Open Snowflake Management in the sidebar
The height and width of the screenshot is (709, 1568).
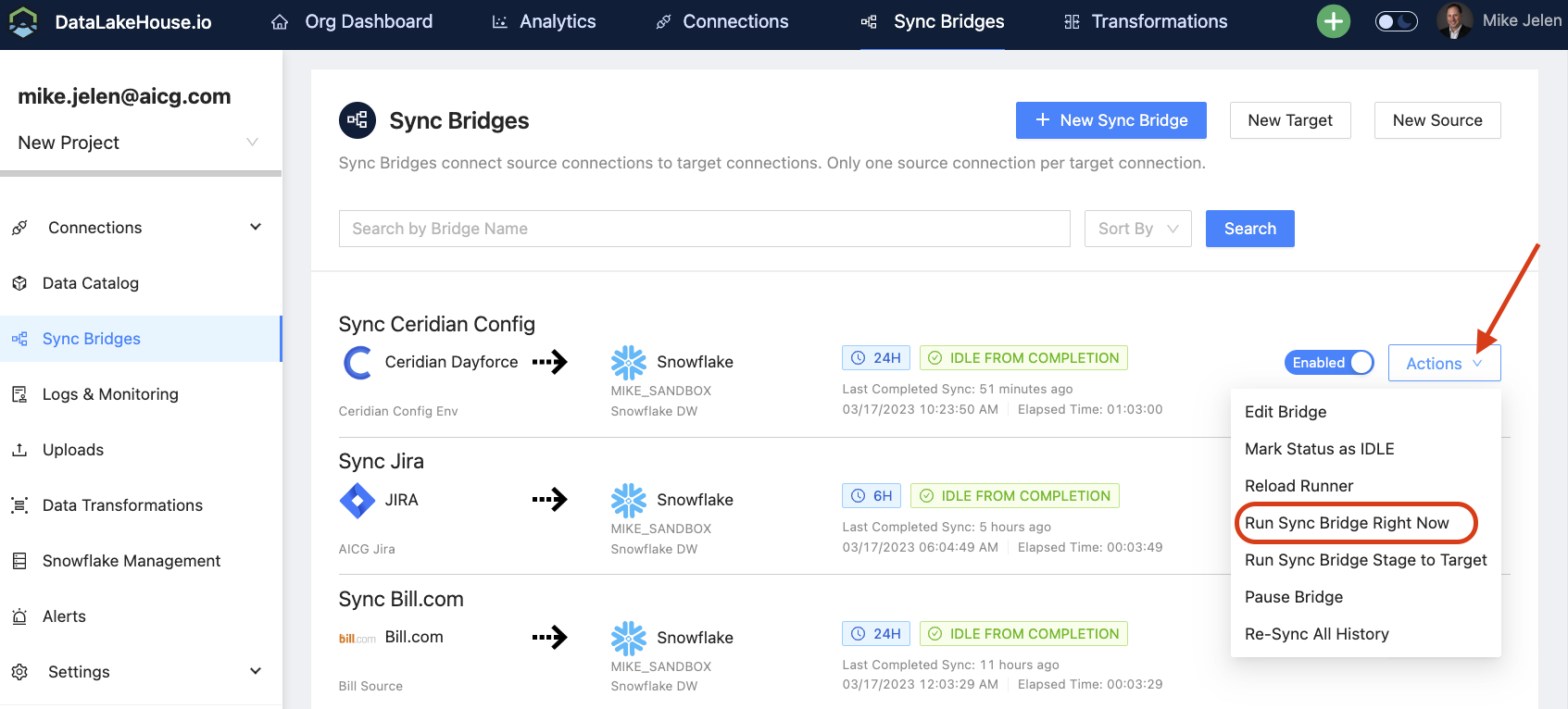[x=131, y=561]
